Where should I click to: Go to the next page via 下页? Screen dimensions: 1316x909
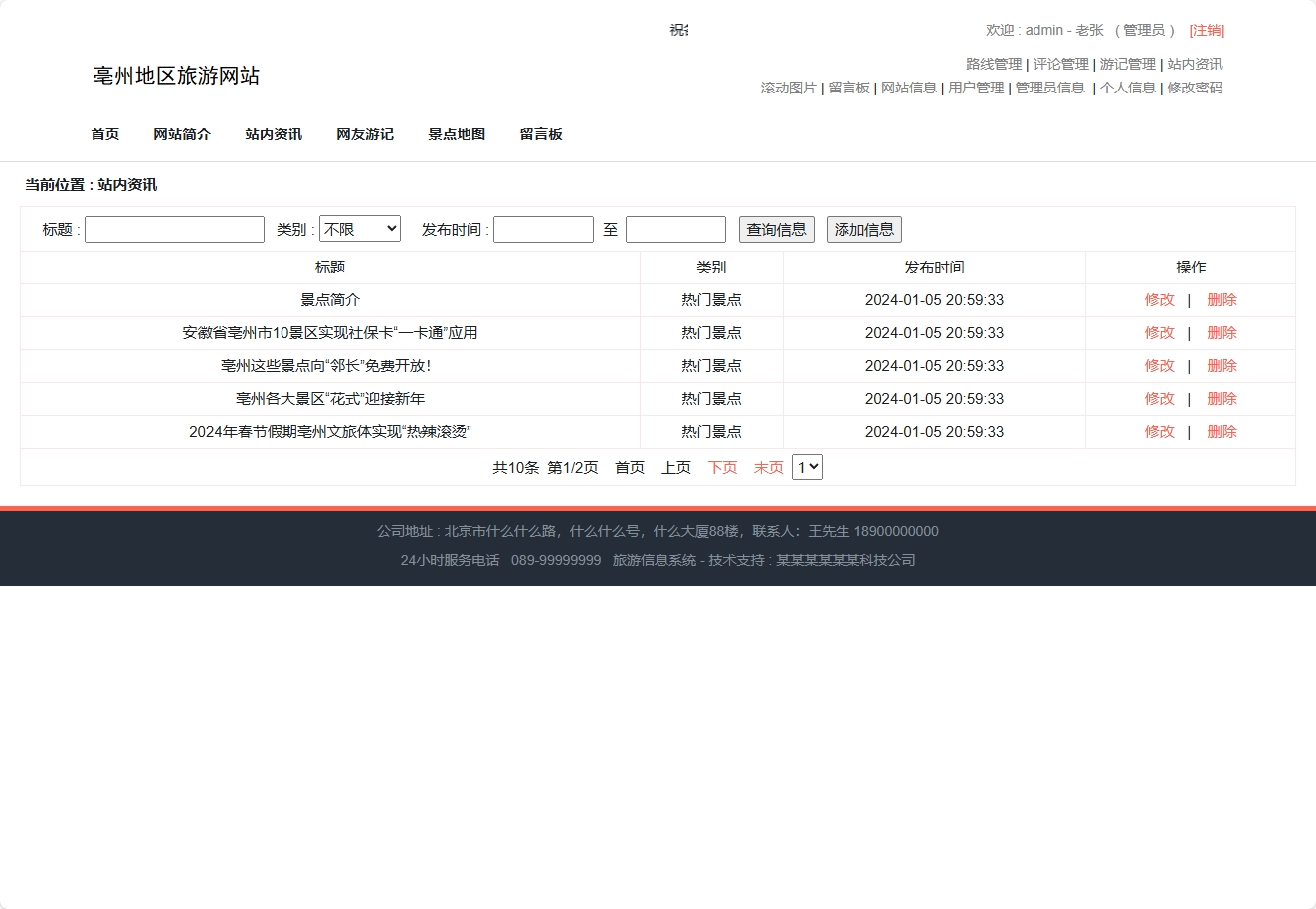pyautogui.click(x=722, y=467)
